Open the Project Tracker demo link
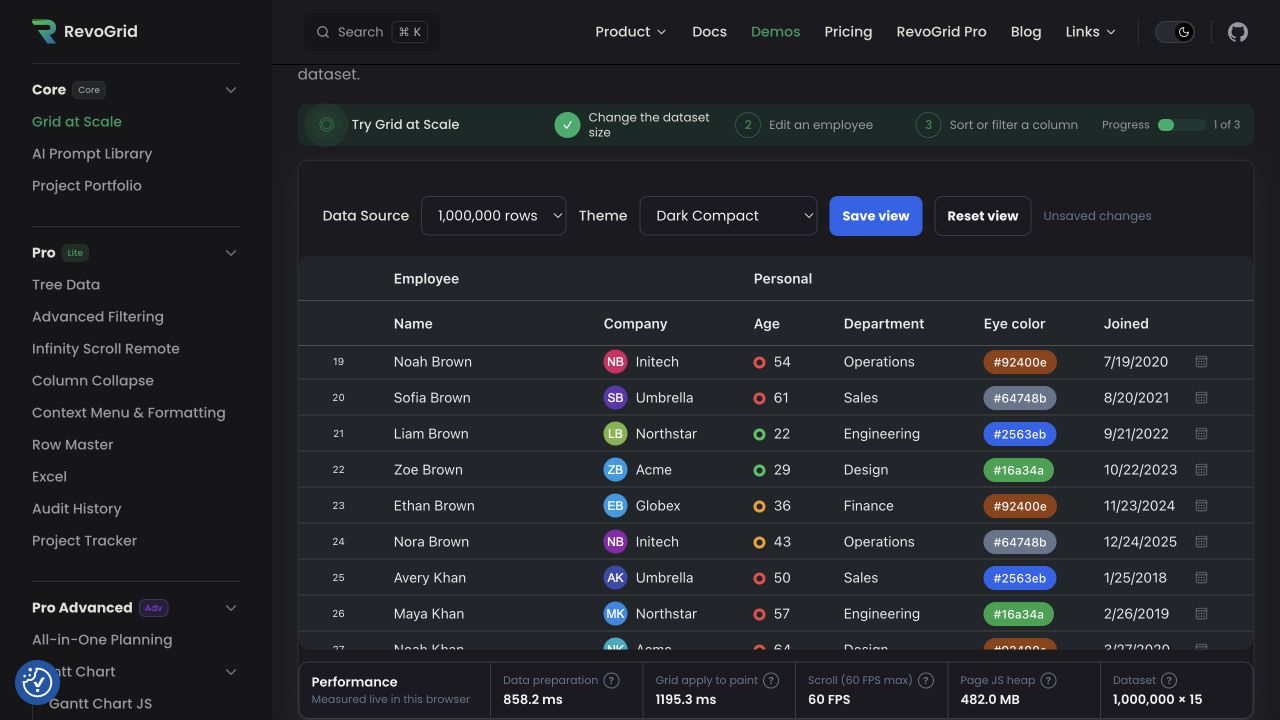The height and width of the screenshot is (720, 1280). pos(84,541)
